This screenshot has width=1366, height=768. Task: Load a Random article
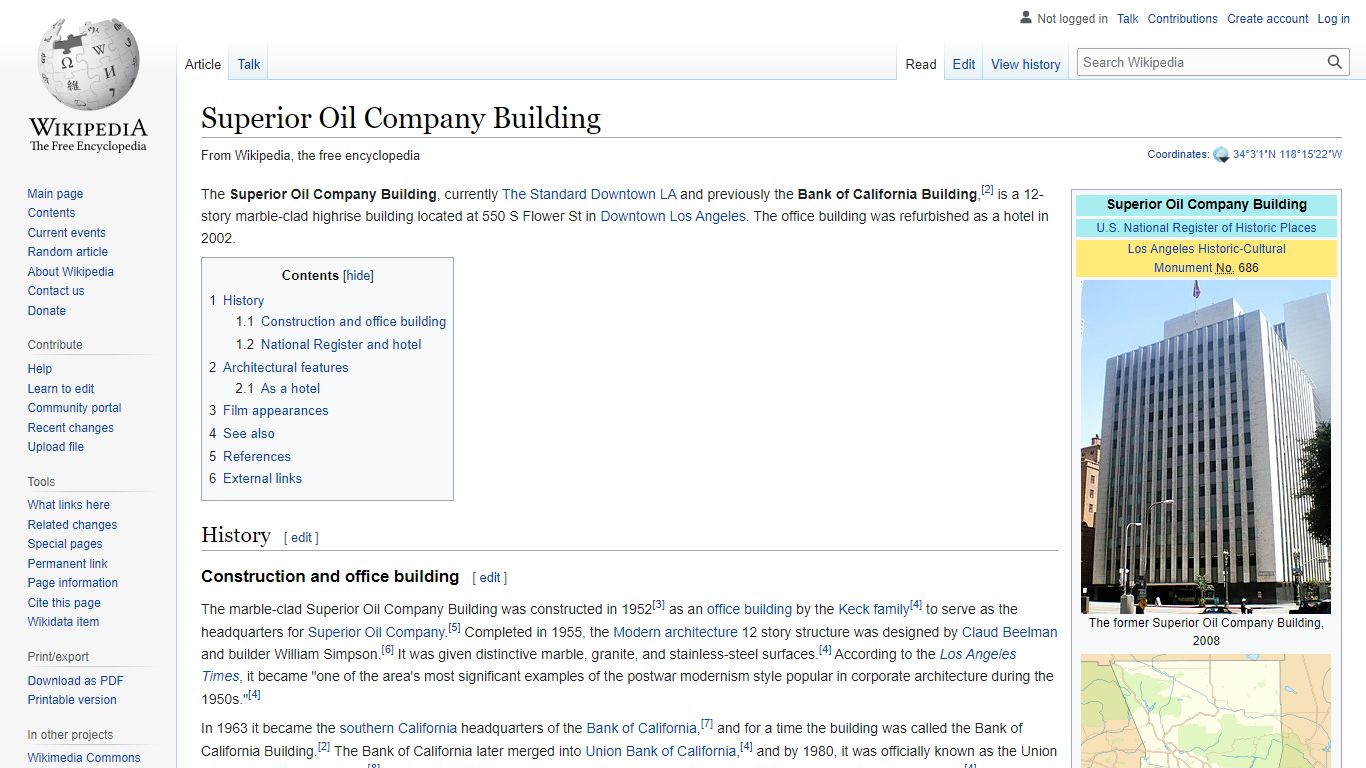(x=68, y=252)
